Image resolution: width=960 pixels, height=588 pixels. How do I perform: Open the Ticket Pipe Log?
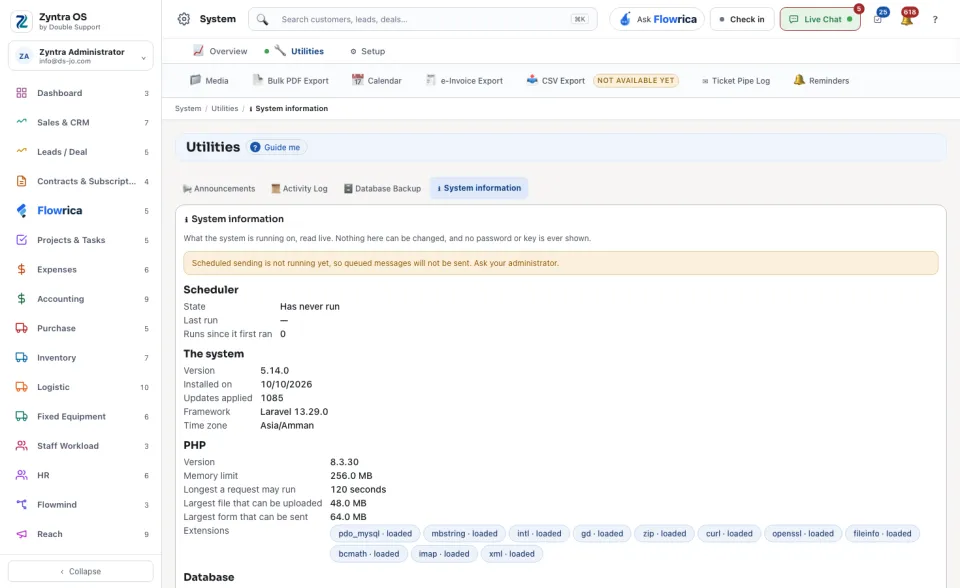pyautogui.click(x=735, y=81)
